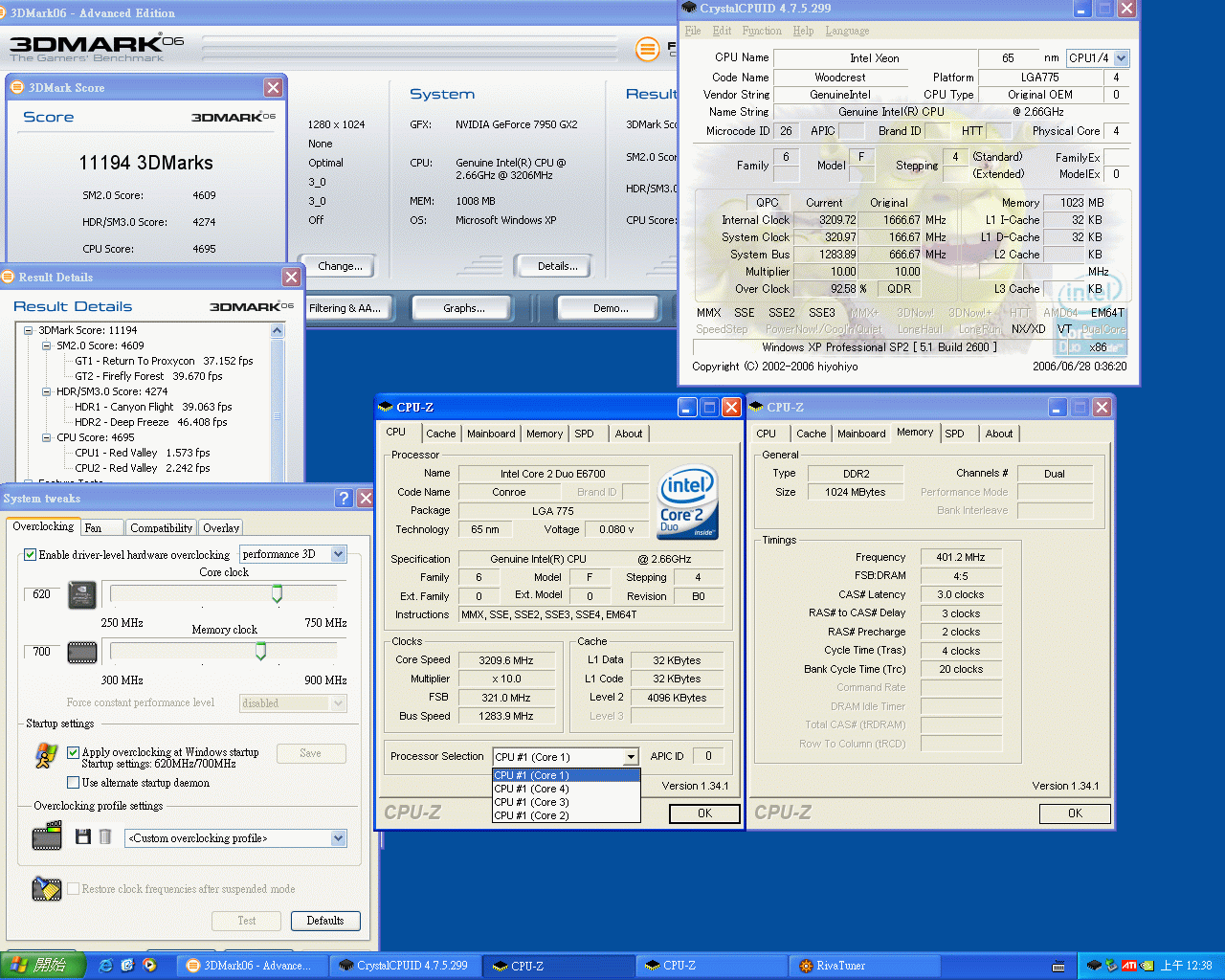Open the ATI icon in the system tray

[1129, 966]
